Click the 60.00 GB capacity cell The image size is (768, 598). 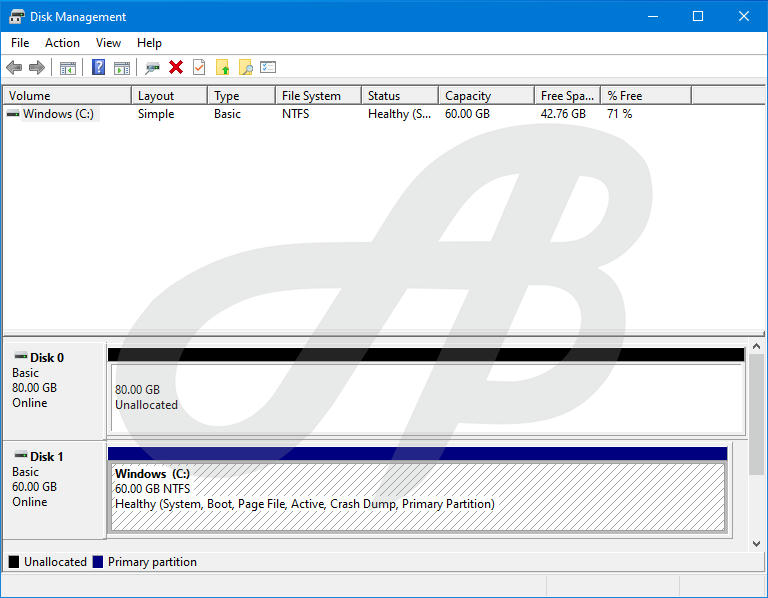(467, 114)
